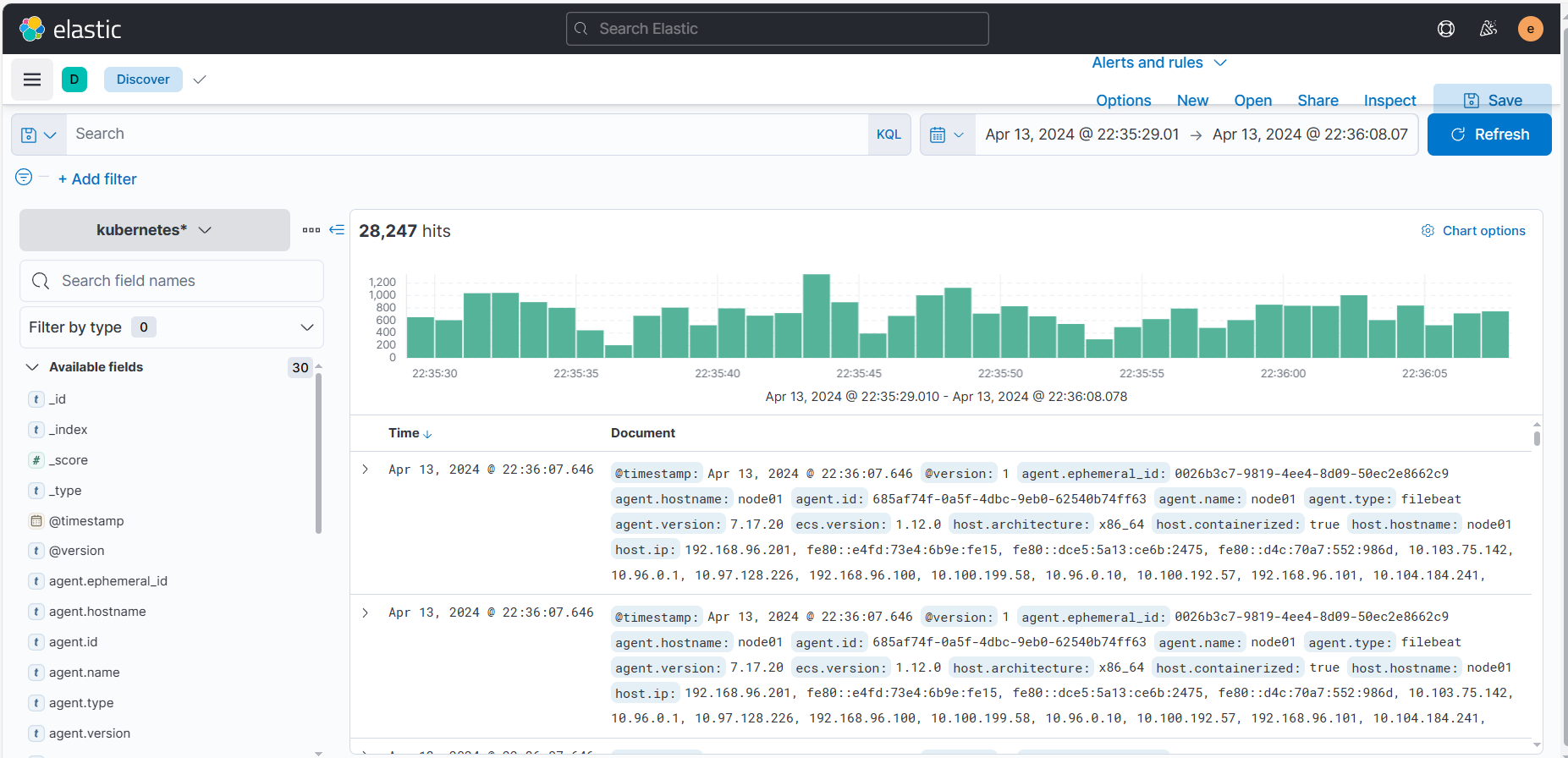Open saved queries disk icon menu
The width and height of the screenshot is (1568, 758).
[x=39, y=135]
